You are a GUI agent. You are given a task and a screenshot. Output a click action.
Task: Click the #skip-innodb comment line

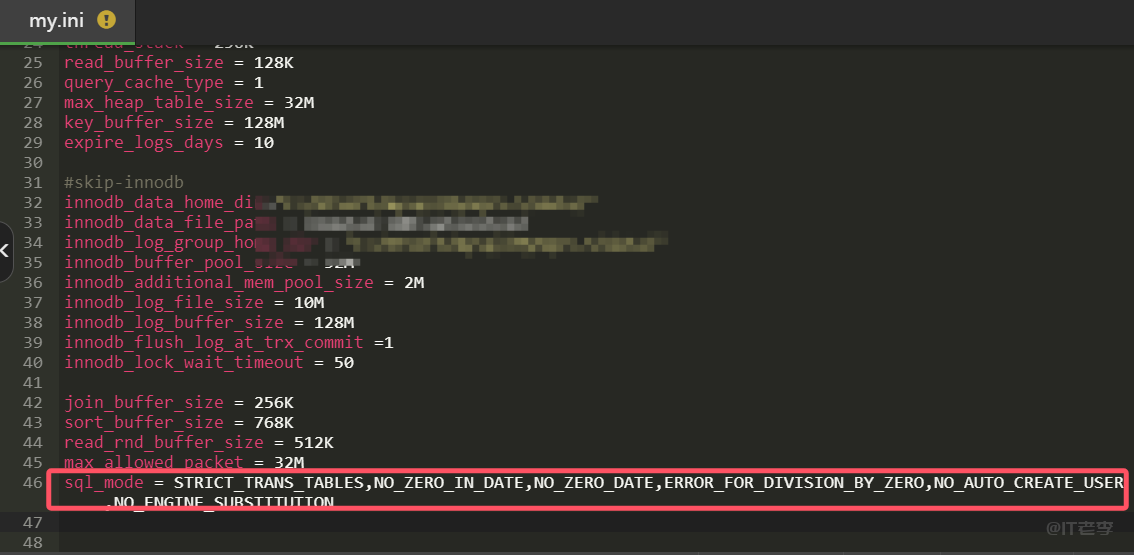tap(123, 182)
